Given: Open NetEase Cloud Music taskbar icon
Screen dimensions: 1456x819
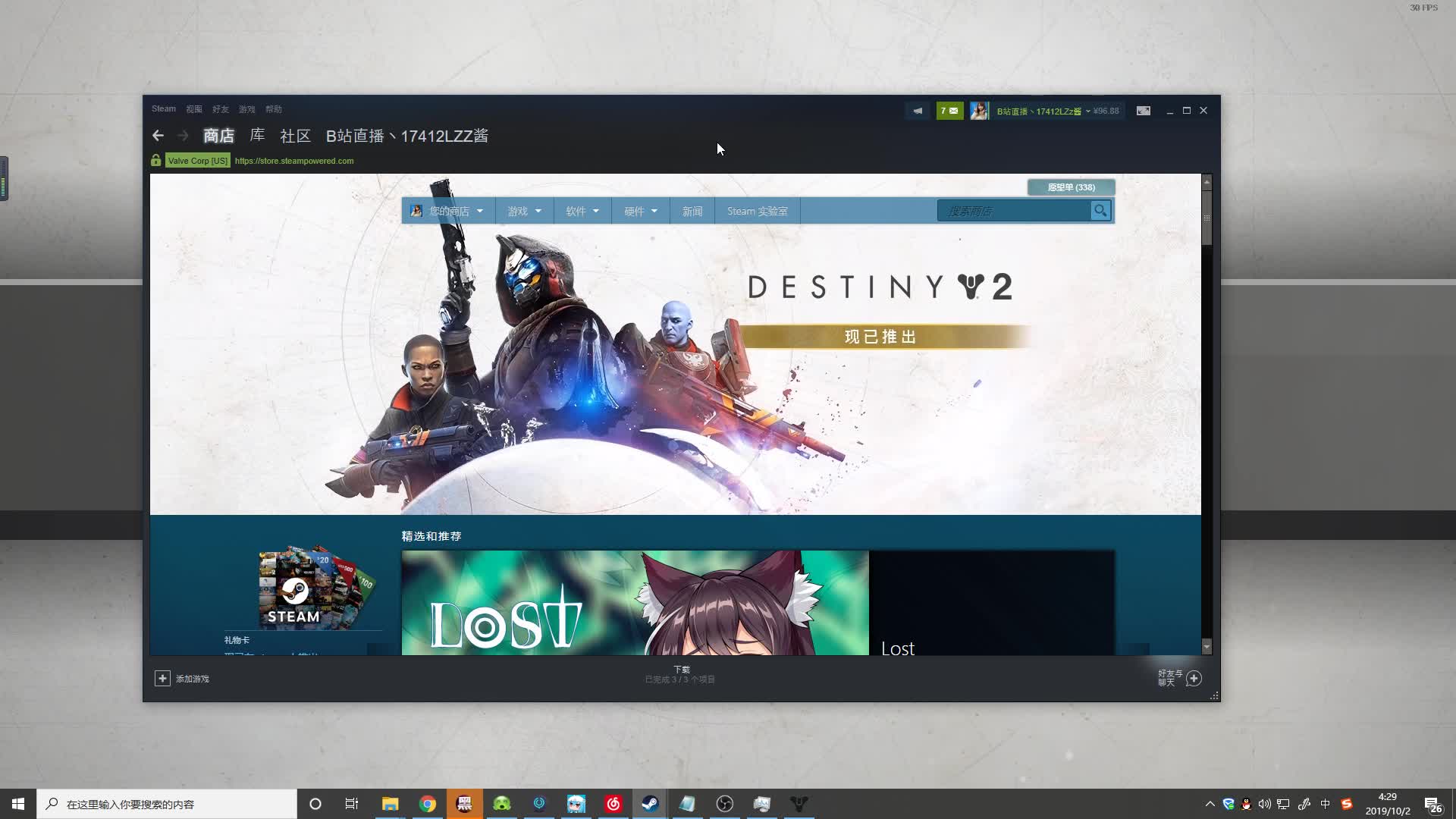Looking at the screenshot, I should 613,804.
